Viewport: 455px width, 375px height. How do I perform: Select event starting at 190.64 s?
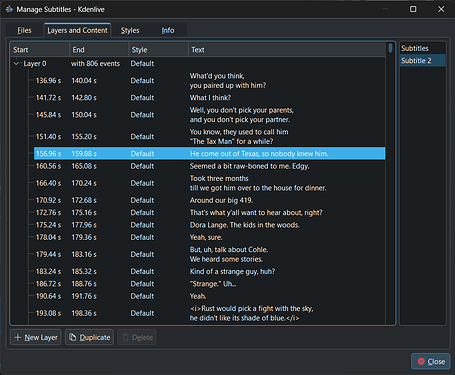point(210,296)
